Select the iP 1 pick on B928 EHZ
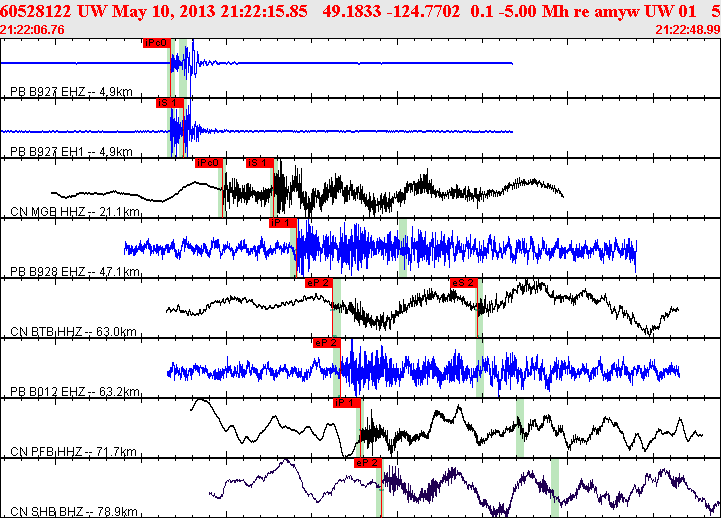This screenshot has height=518, width=721. coord(283,223)
